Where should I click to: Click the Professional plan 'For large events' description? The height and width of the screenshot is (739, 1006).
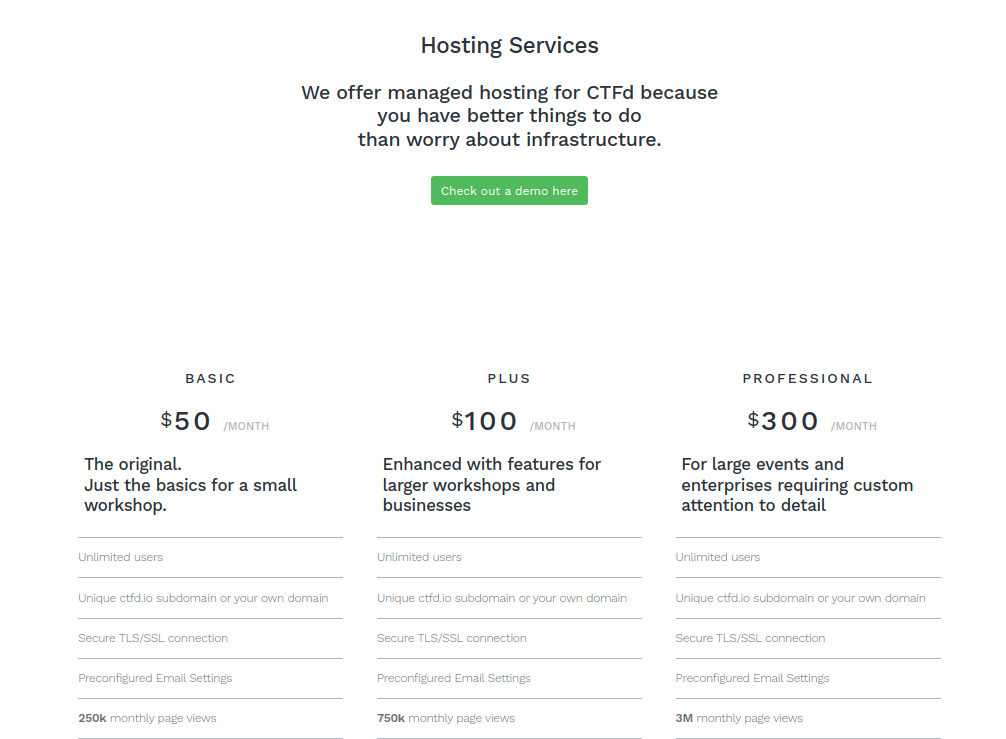pos(796,485)
